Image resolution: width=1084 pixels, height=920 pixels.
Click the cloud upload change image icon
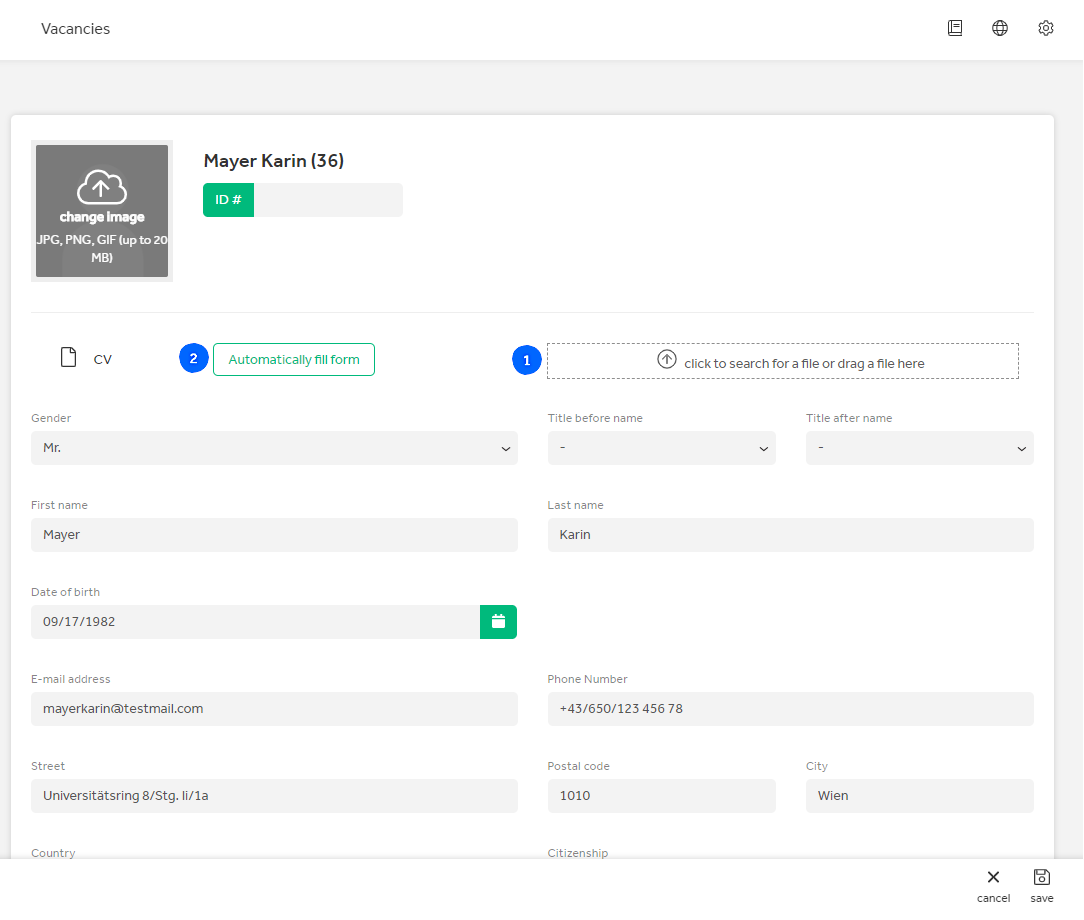coord(101,188)
